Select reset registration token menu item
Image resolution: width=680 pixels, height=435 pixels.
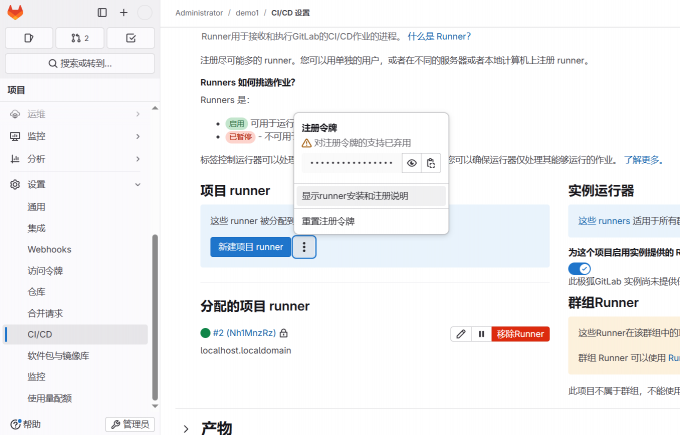[x=371, y=221]
